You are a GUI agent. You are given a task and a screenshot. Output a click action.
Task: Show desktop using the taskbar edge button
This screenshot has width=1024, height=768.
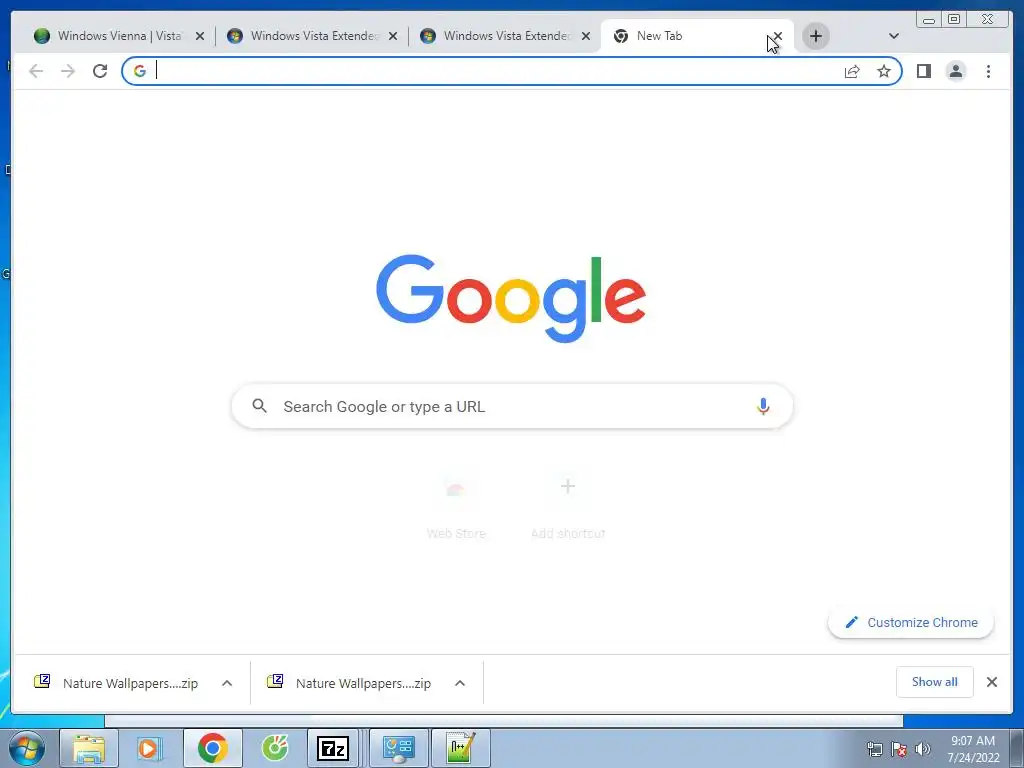coord(1017,748)
